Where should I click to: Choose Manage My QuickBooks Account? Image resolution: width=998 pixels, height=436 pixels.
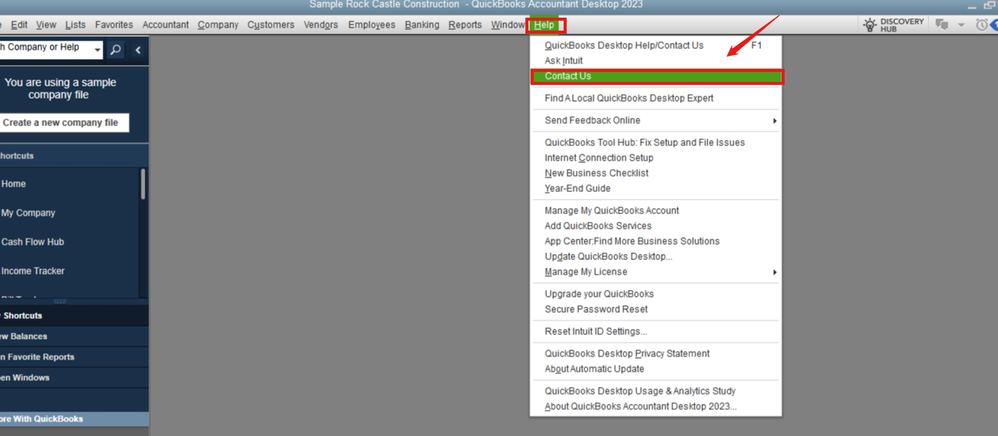point(656,210)
